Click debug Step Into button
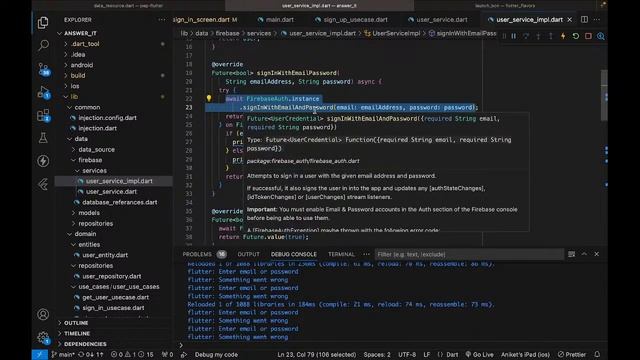 538,36
